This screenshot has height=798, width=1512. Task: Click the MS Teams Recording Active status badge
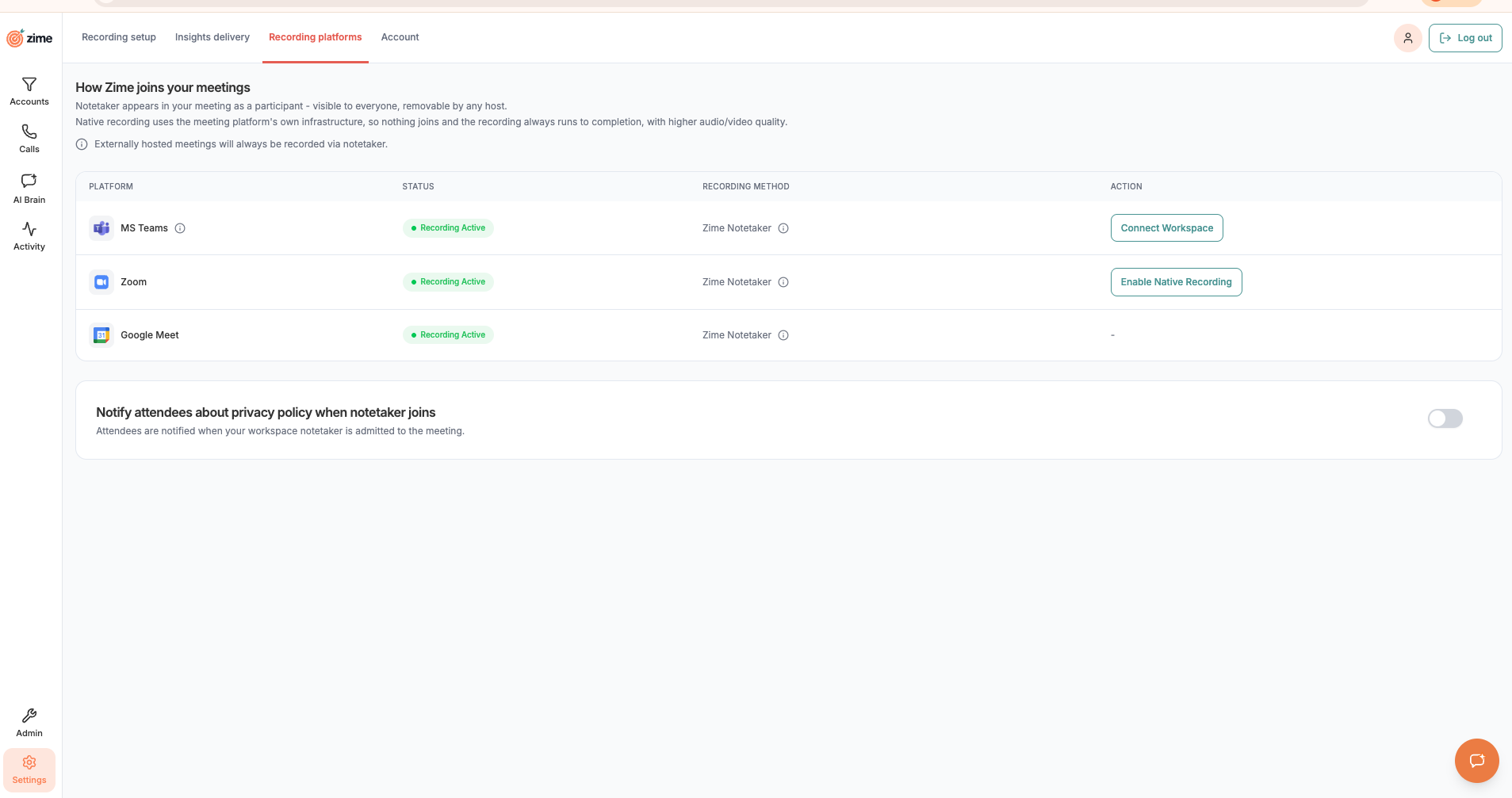click(448, 228)
